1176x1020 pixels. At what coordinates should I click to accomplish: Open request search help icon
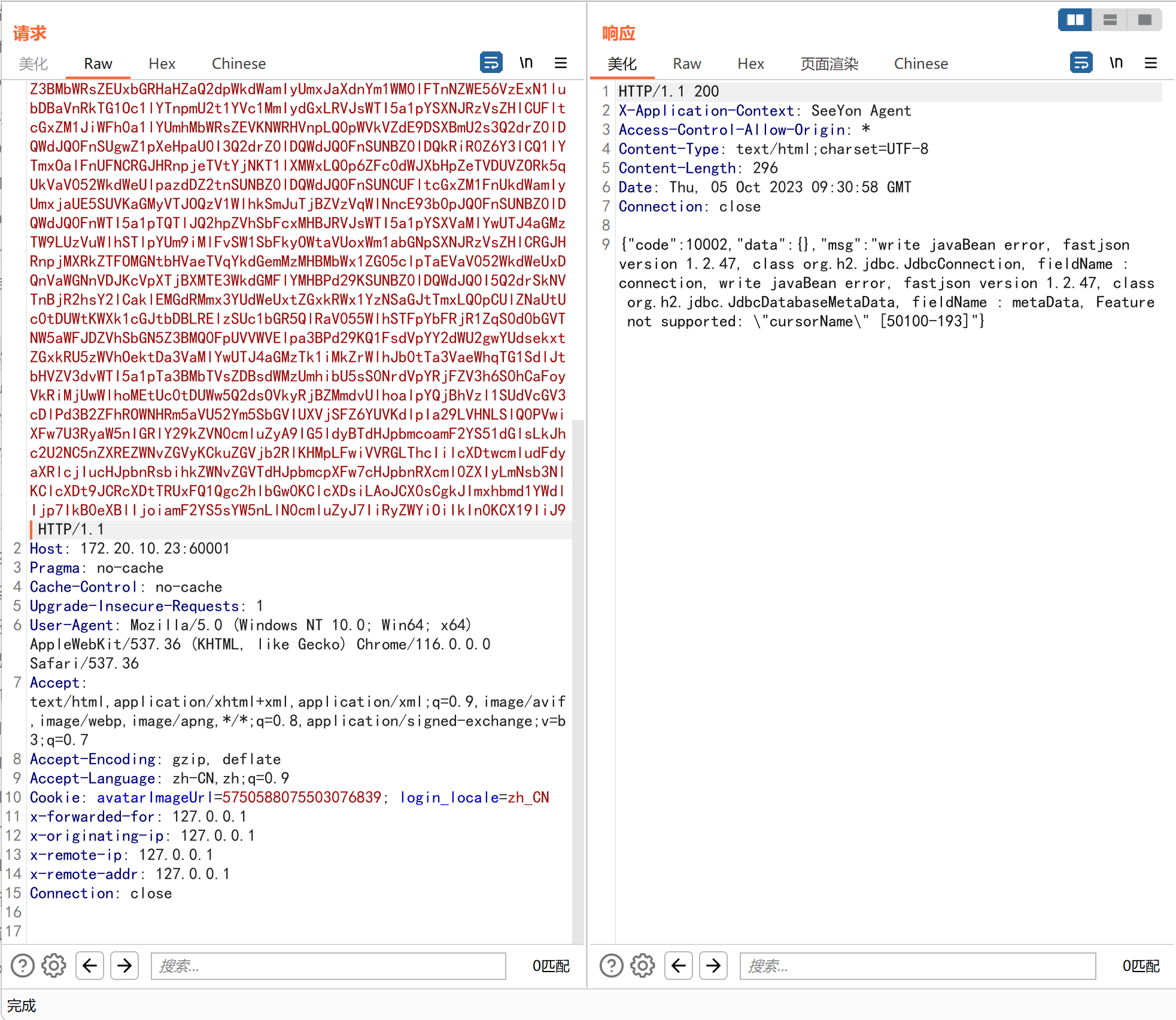coord(23,965)
